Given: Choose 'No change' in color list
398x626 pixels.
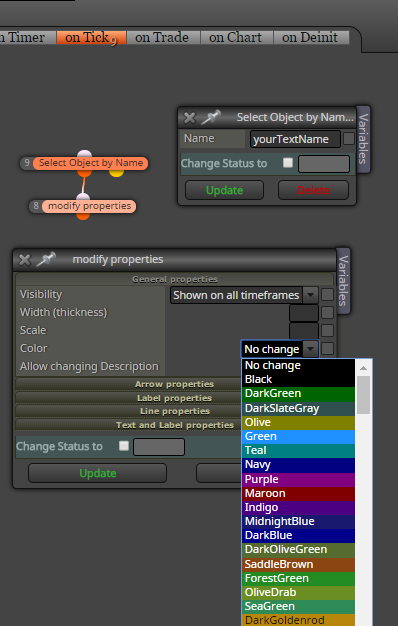Looking at the screenshot, I should click(298, 366).
